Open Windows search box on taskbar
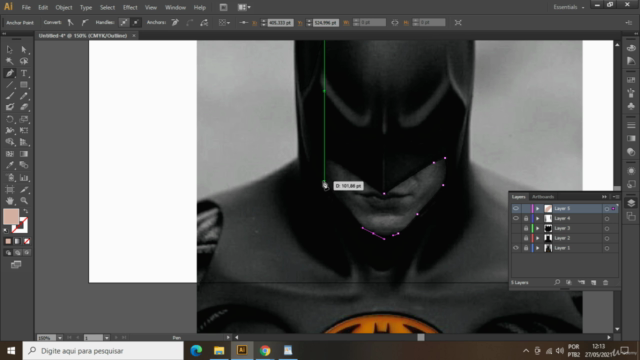This screenshot has width=640, height=360. pos(103,351)
